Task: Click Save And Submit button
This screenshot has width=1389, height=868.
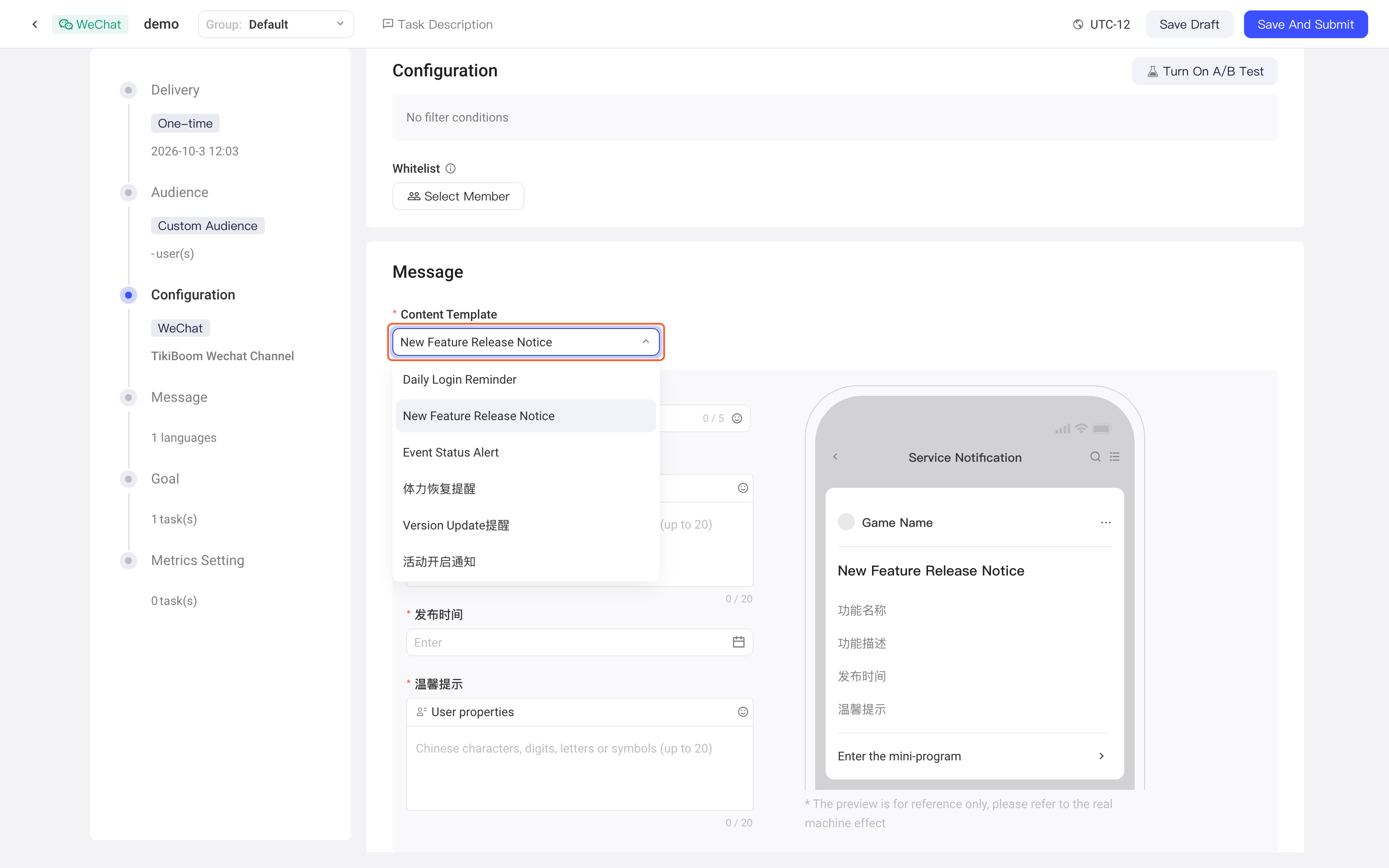Action: tap(1305, 24)
